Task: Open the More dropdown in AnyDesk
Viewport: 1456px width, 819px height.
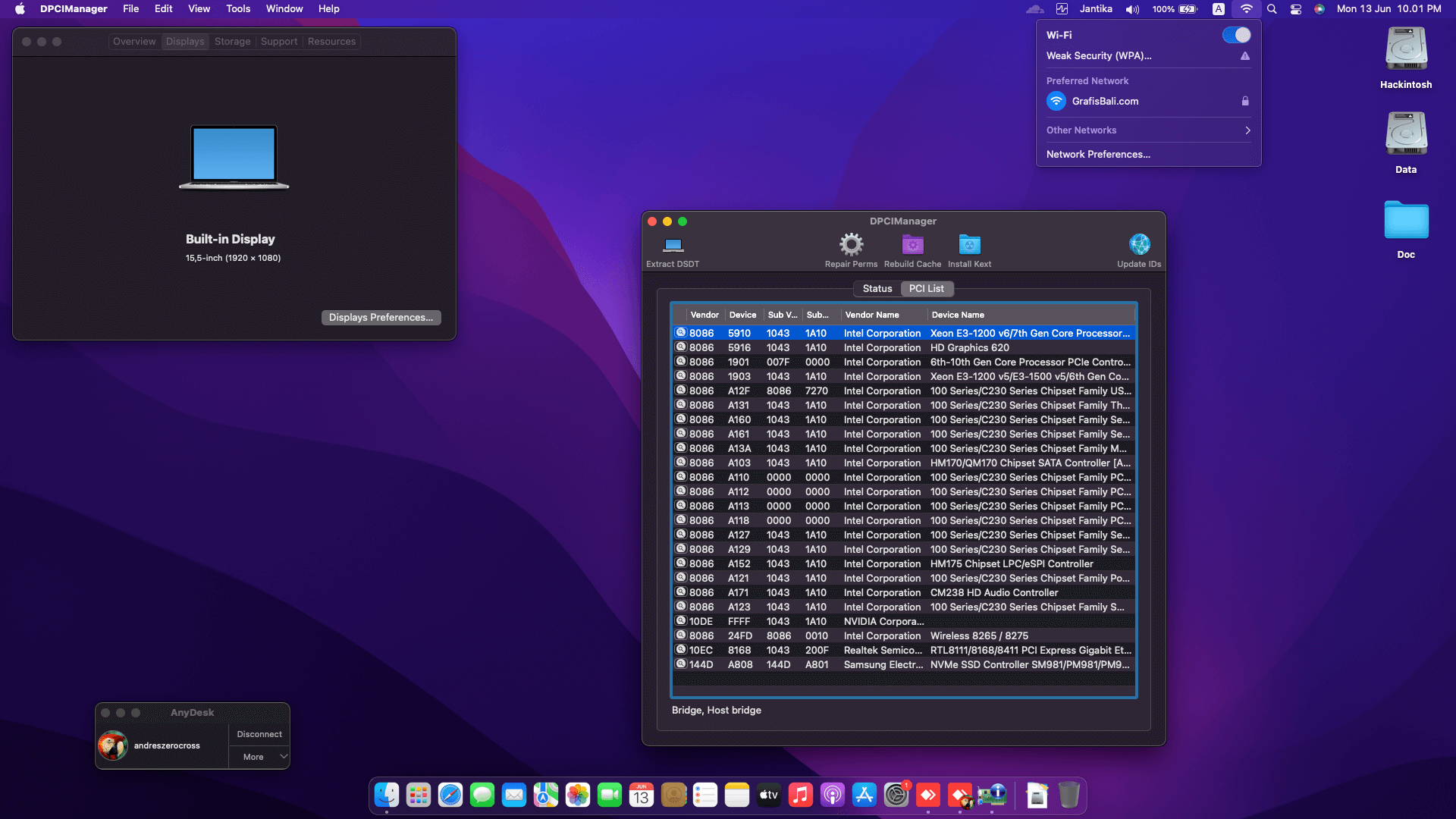Action: click(259, 757)
